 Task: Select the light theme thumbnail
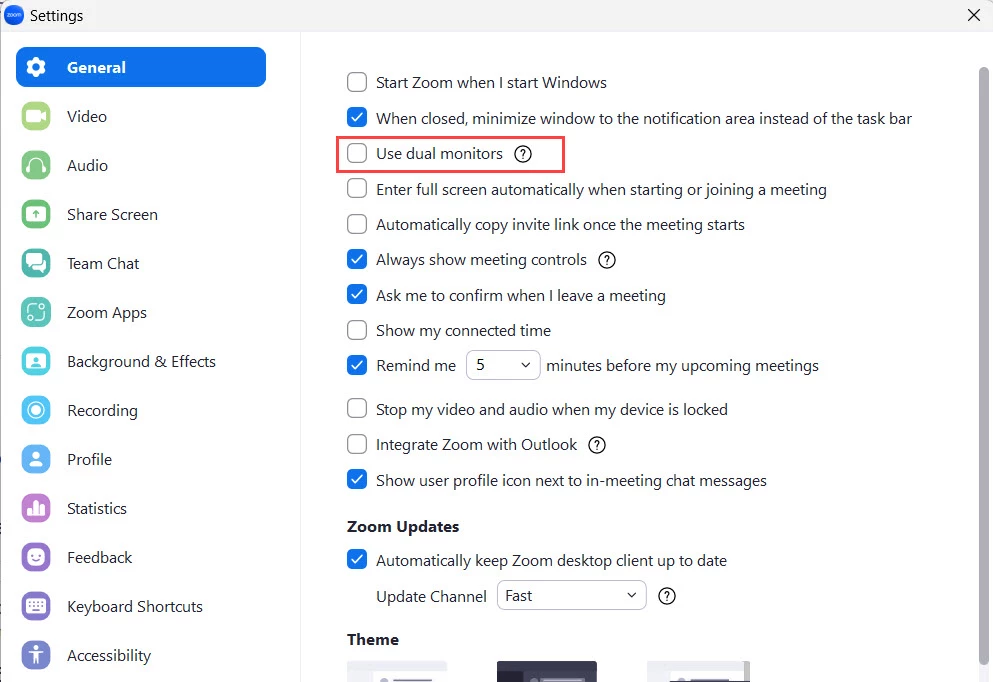397,671
